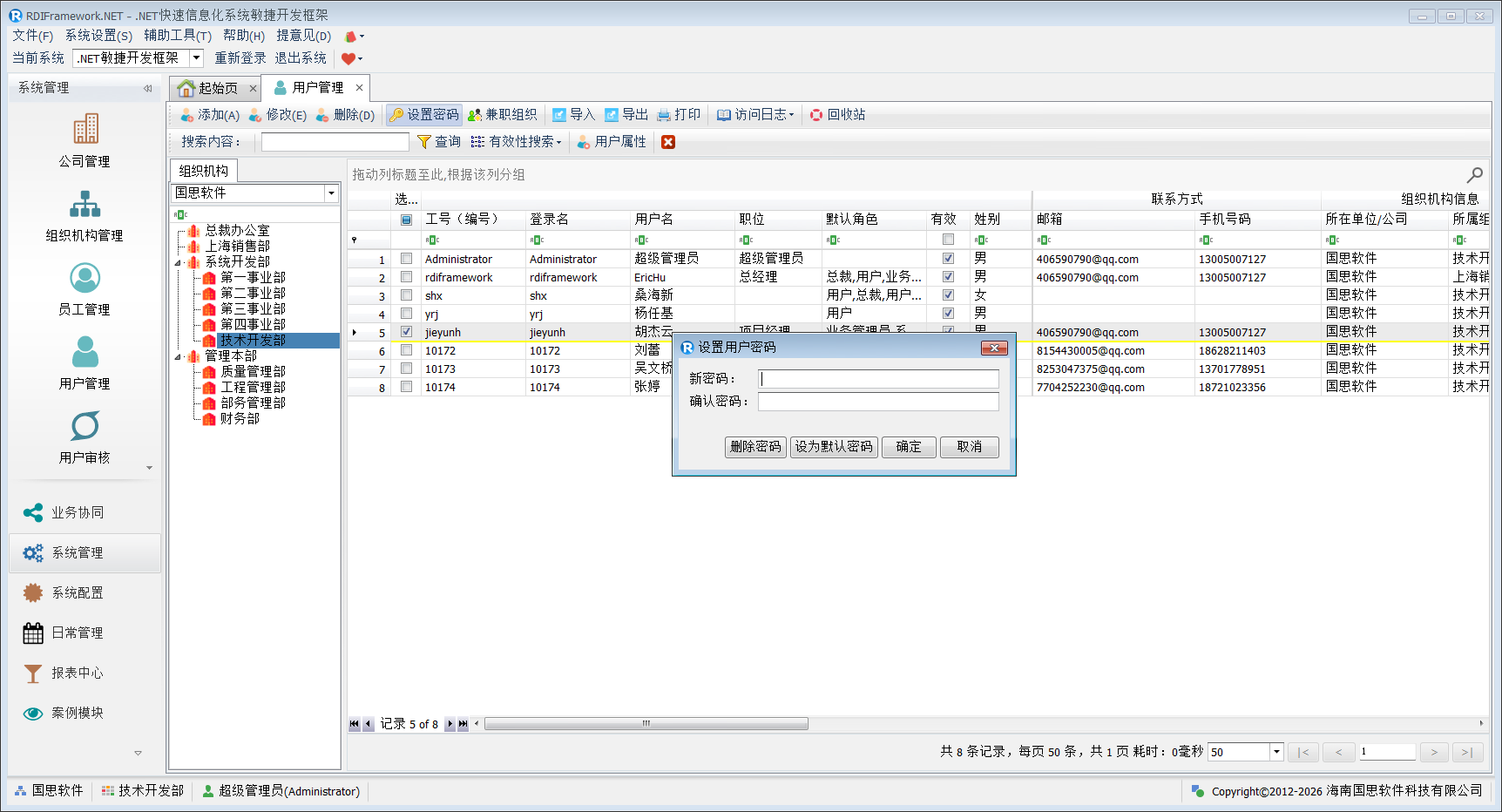Toggle the 有效 checkbox for rdiframework row
This screenshot has width=1502, height=812.
coord(948,277)
